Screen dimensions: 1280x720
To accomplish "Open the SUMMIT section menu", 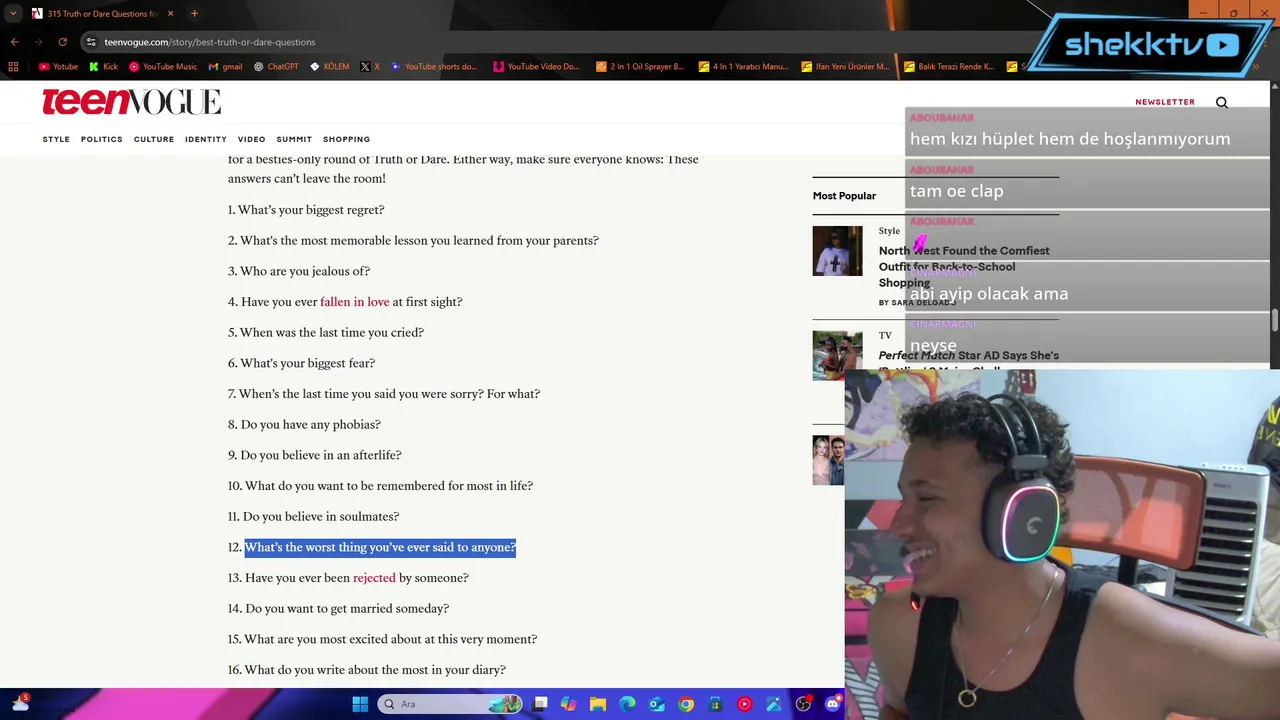I will (x=294, y=139).
